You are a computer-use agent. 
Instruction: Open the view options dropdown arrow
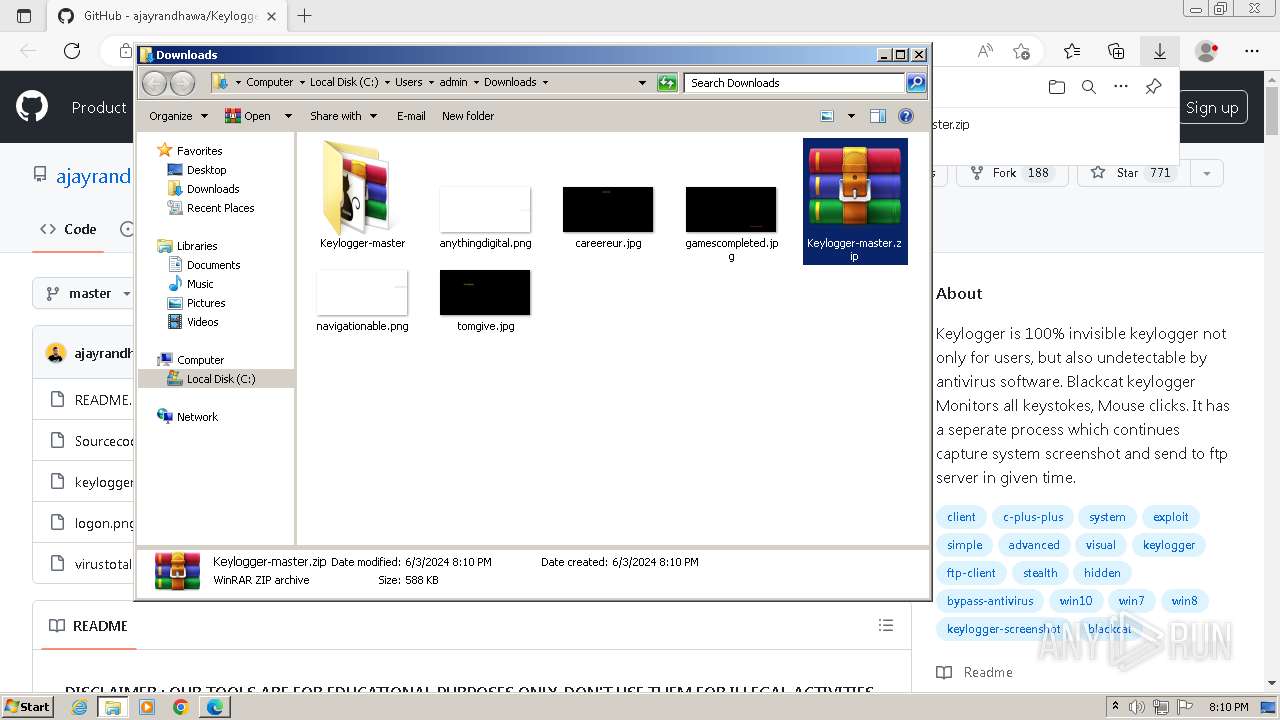pos(851,116)
